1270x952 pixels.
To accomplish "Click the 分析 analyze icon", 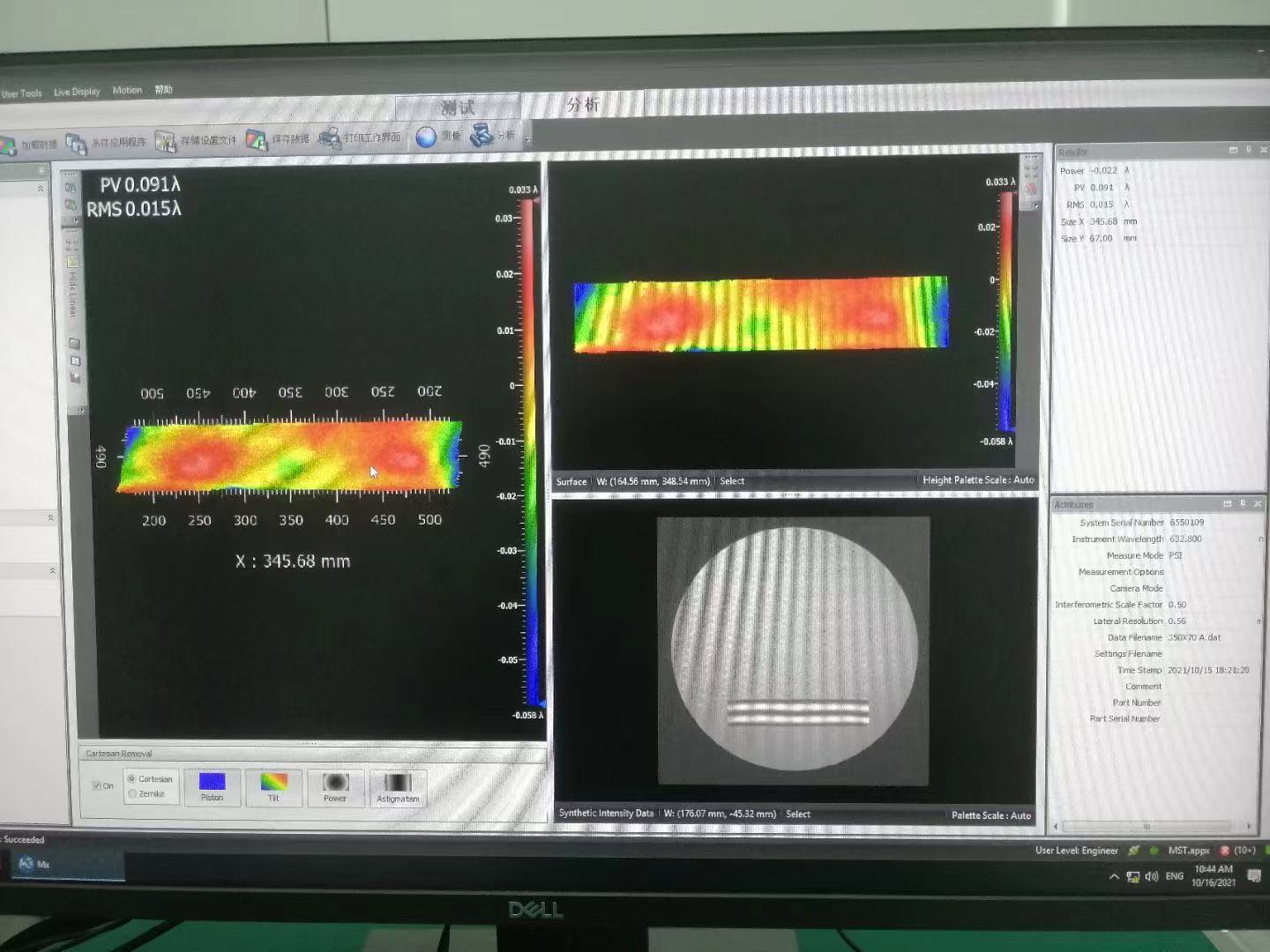I will click(482, 136).
